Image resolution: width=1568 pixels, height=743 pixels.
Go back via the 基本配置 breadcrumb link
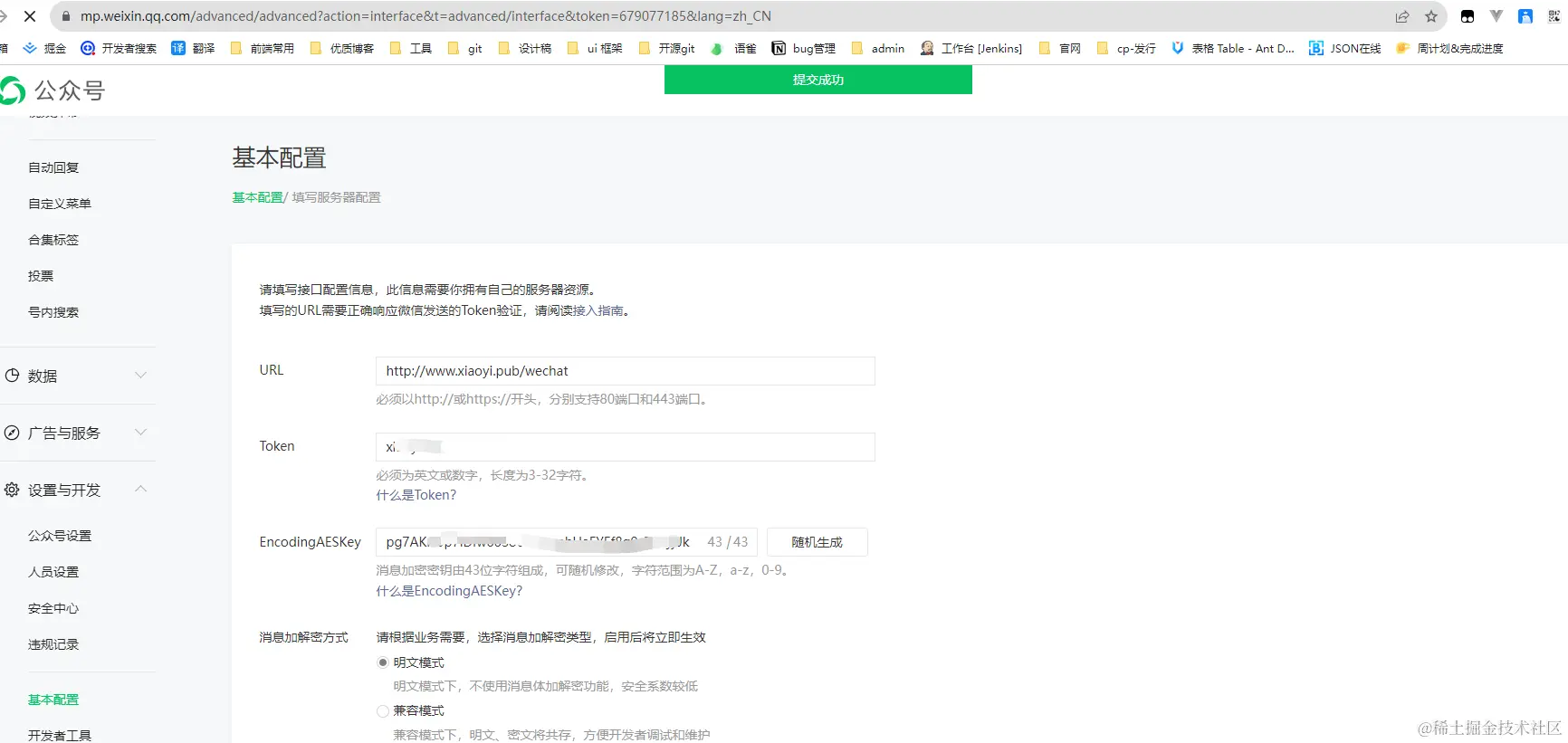257,197
